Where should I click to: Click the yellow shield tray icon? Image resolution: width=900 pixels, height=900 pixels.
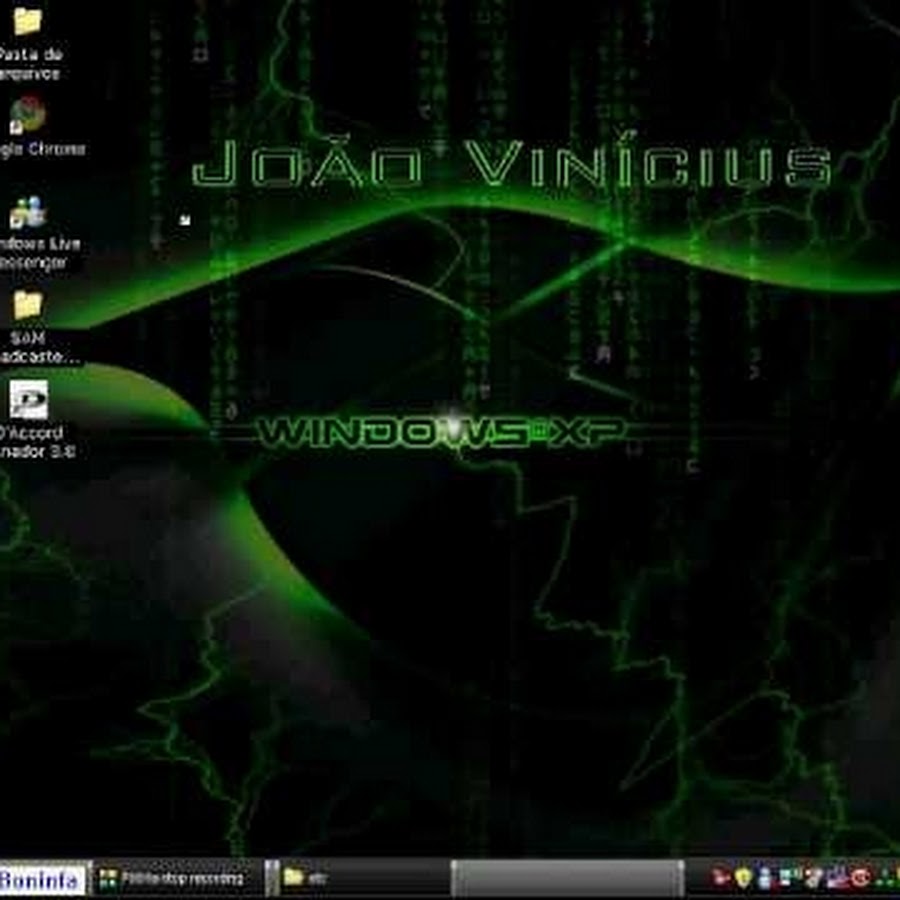pos(743,878)
